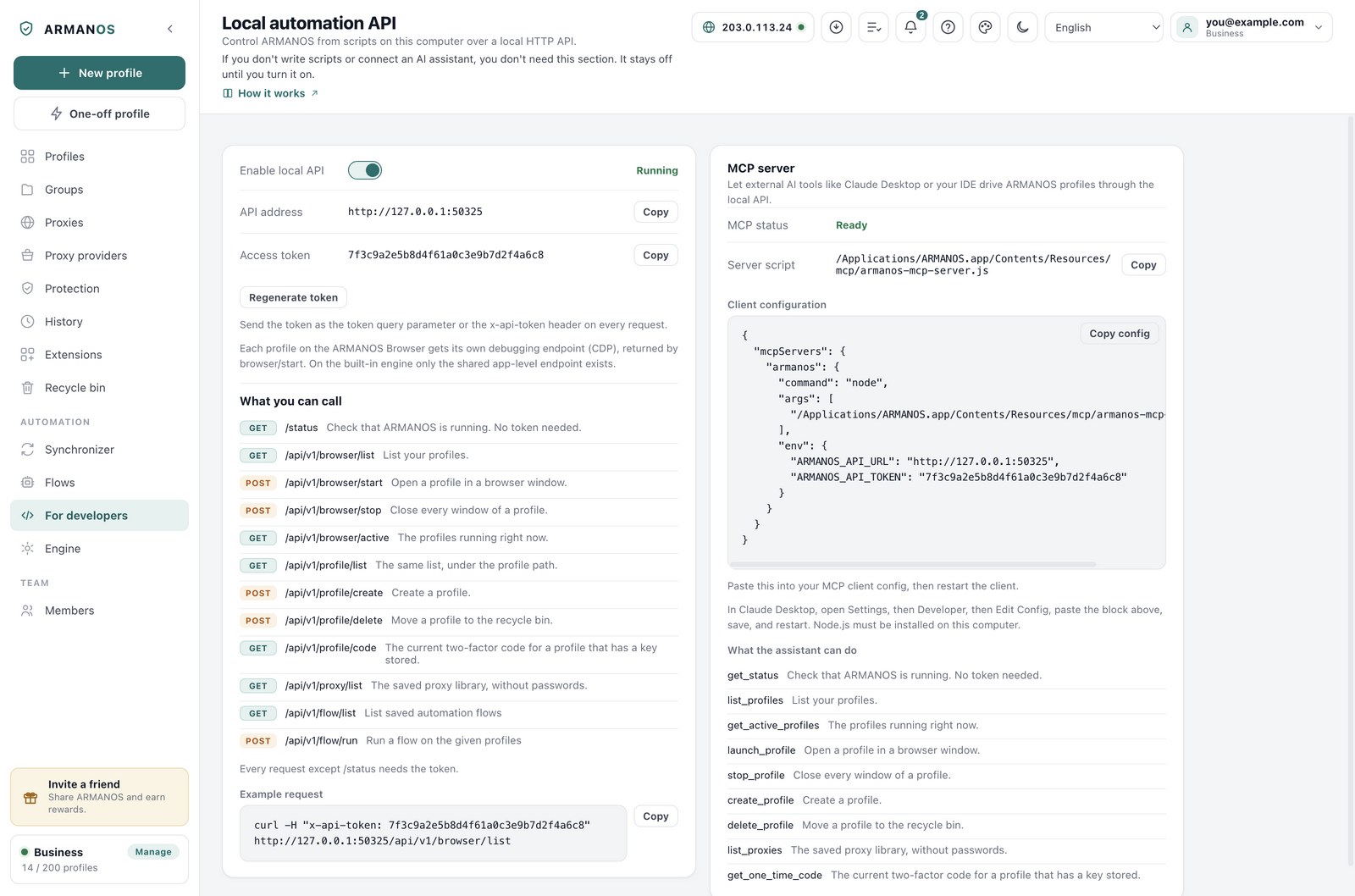1355x896 pixels.
Task: Click the /api/v1/browser/start endpoint text
Action: tap(334, 483)
